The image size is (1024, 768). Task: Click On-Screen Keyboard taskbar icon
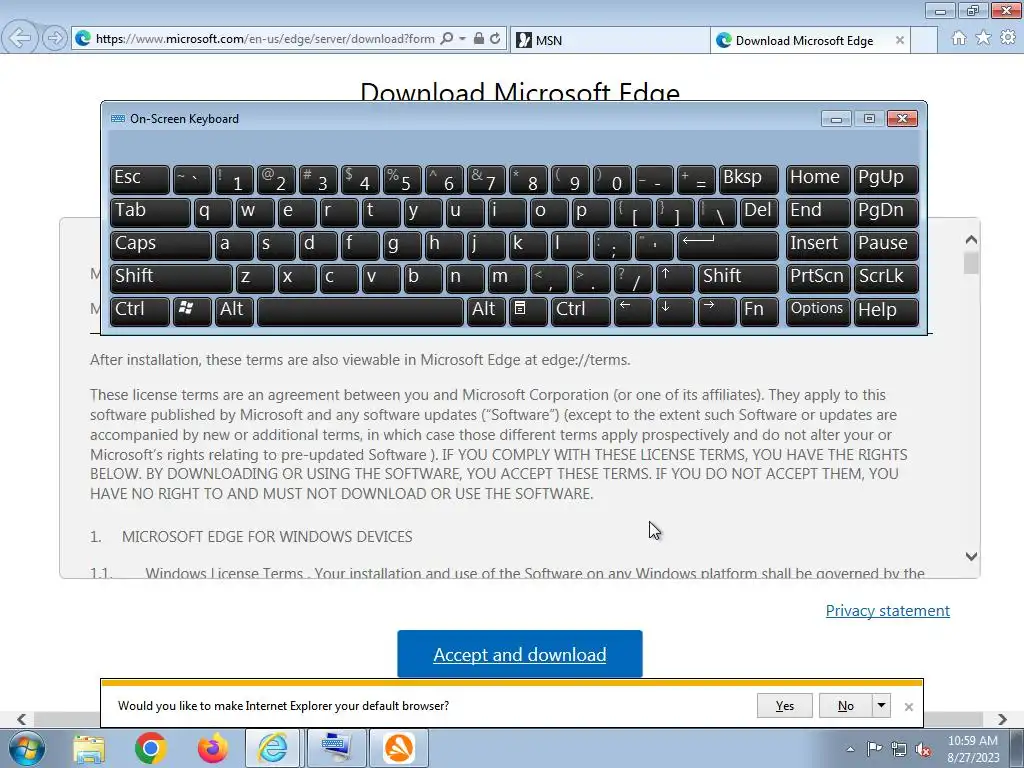coord(336,748)
